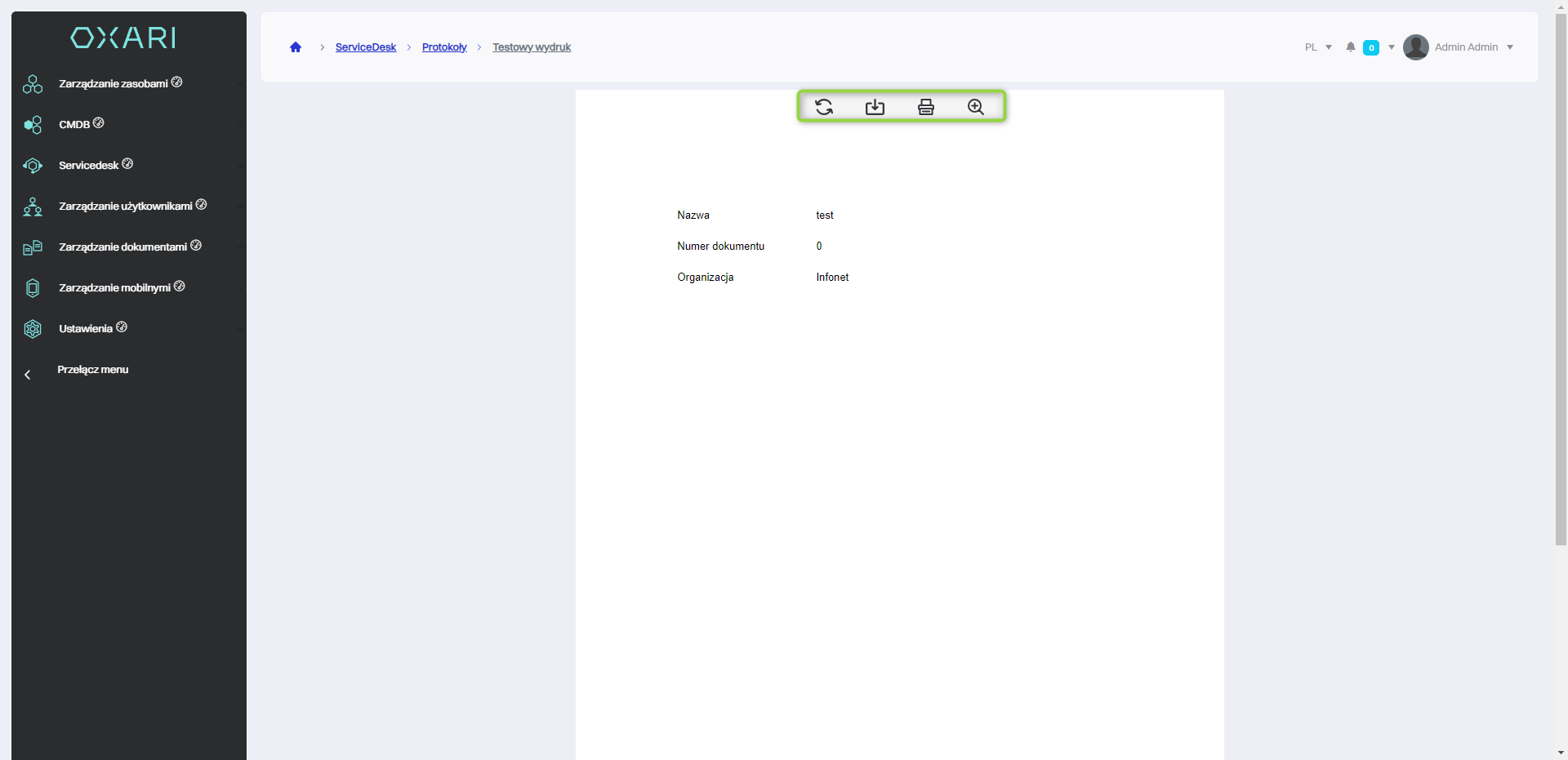The image size is (1568, 760).
Task: Click the OXARI logo
Action: [123, 38]
